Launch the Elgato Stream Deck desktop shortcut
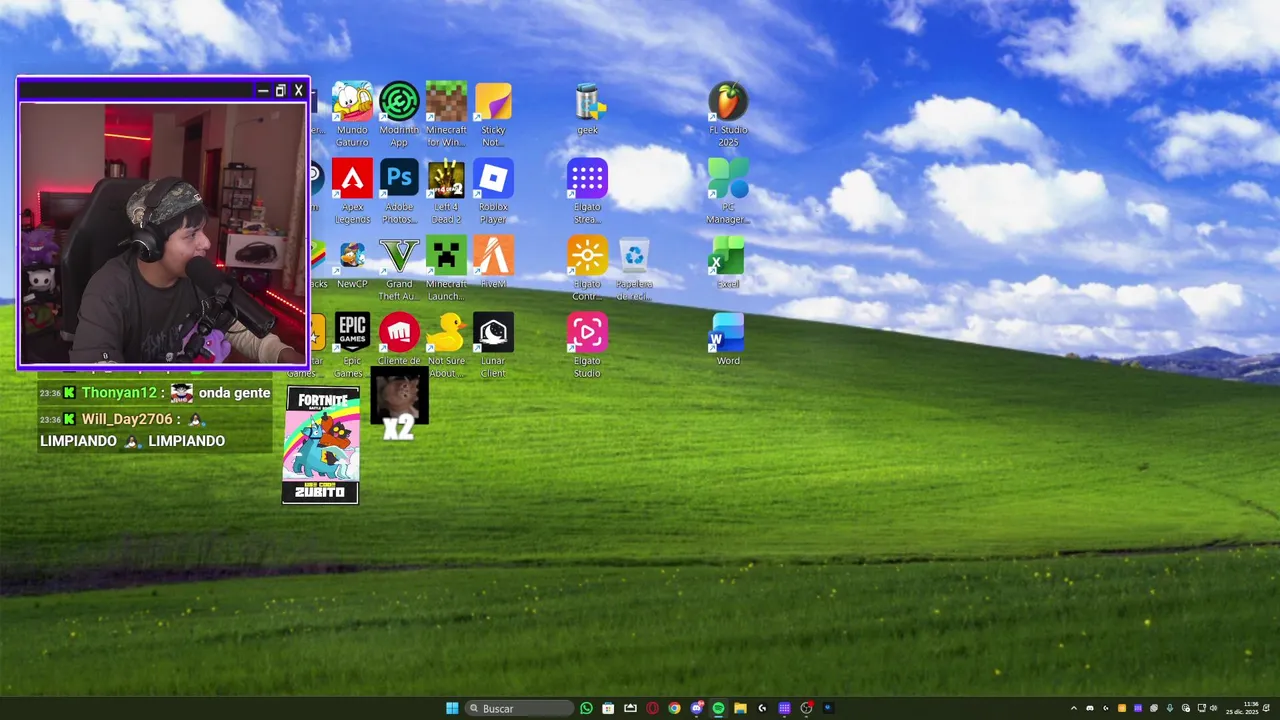Viewport: 1280px width, 720px height. pos(587,191)
